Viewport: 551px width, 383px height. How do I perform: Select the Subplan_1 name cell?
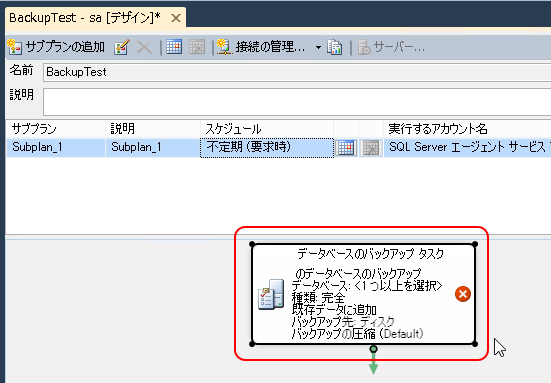point(56,147)
